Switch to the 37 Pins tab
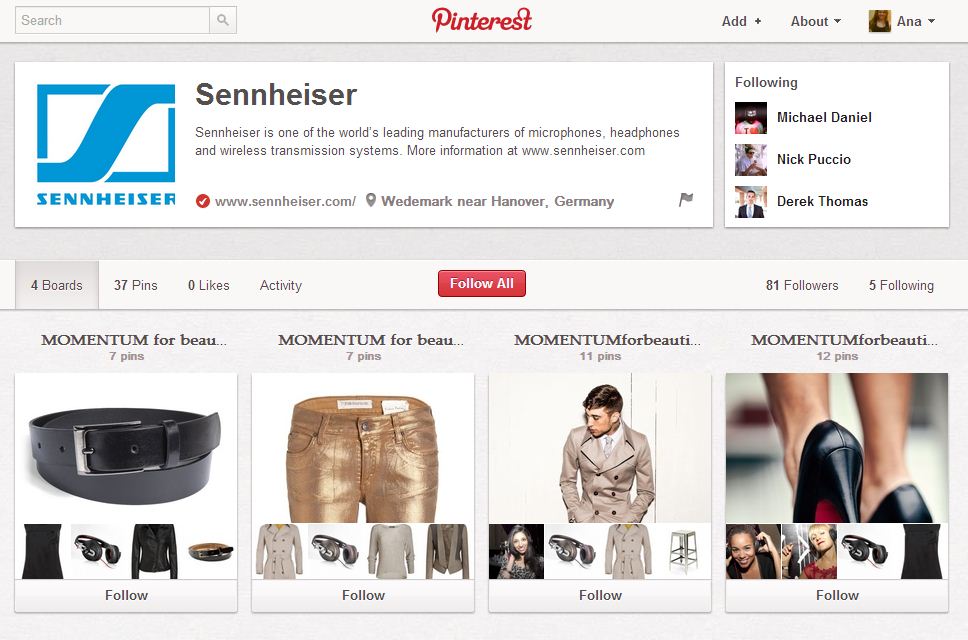This screenshot has height=640, width=968. pyautogui.click(x=136, y=285)
